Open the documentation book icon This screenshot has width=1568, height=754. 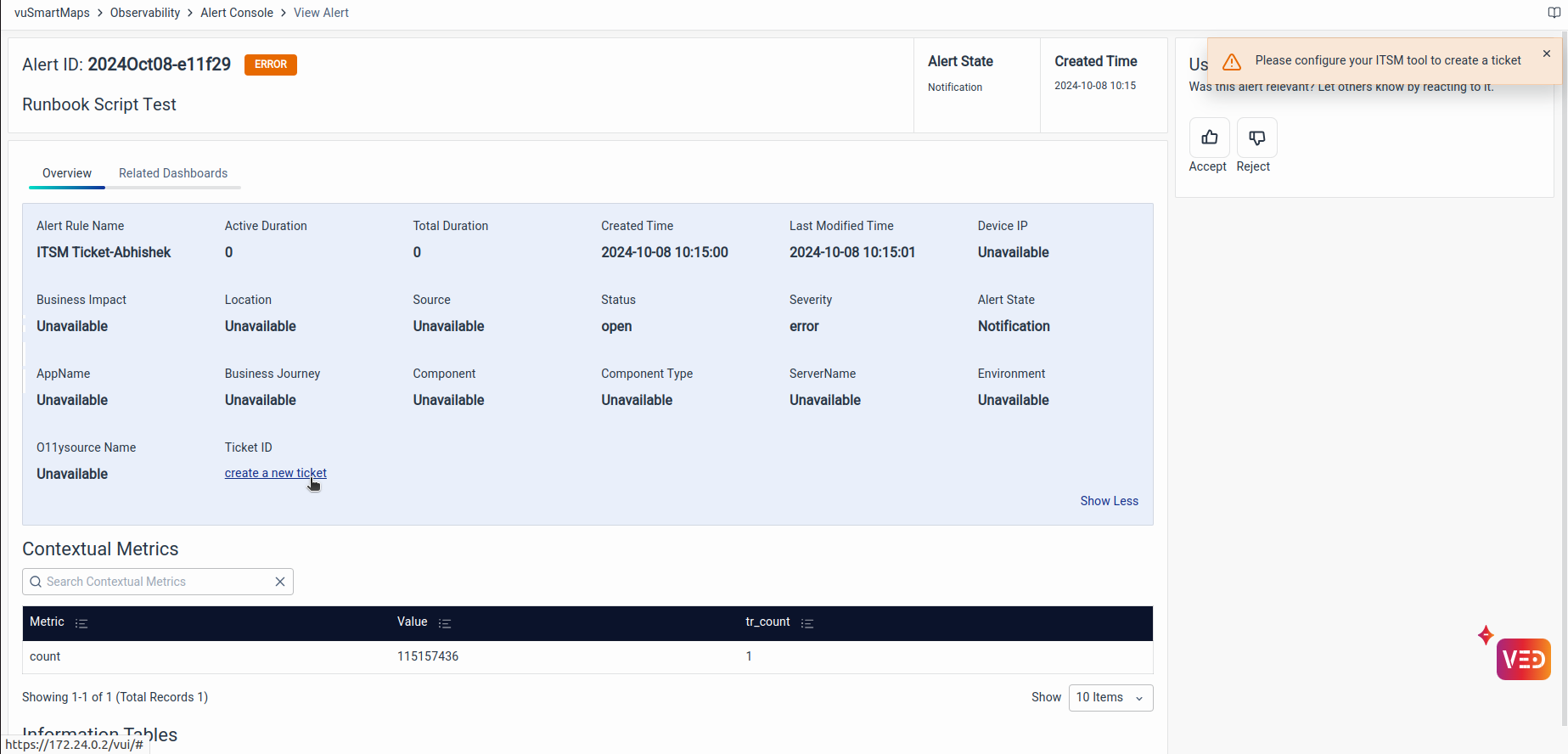[x=1554, y=13]
